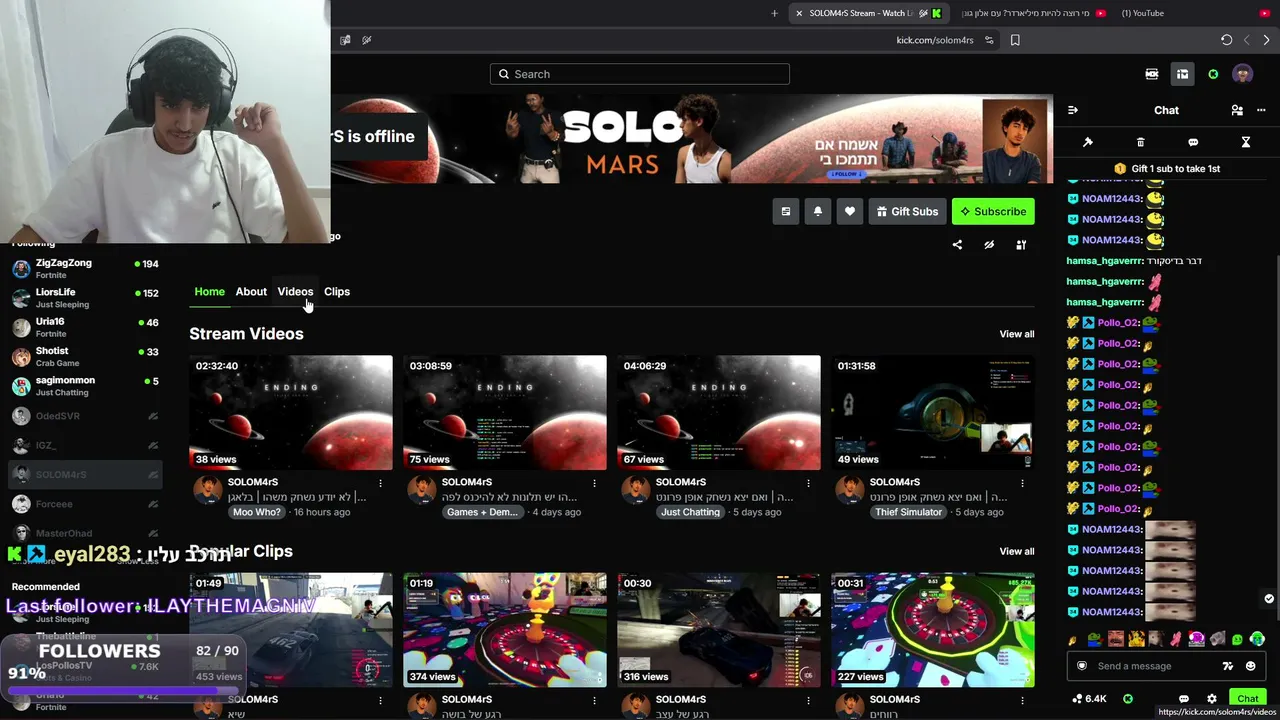Collapse the chat panel with arrow icon
Image resolution: width=1280 pixels, height=720 pixels.
click(x=1073, y=110)
